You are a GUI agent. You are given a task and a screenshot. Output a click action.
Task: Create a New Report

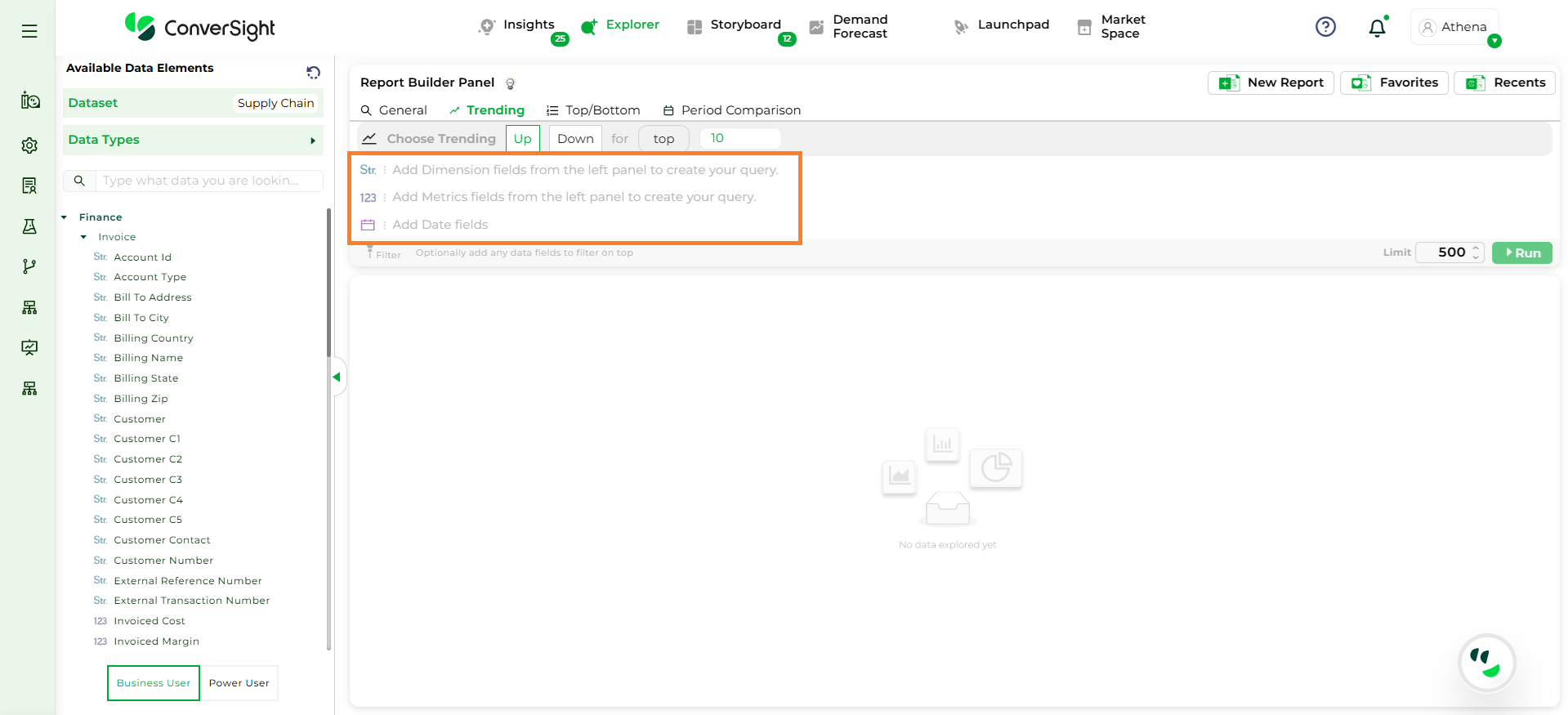point(1271,83)
